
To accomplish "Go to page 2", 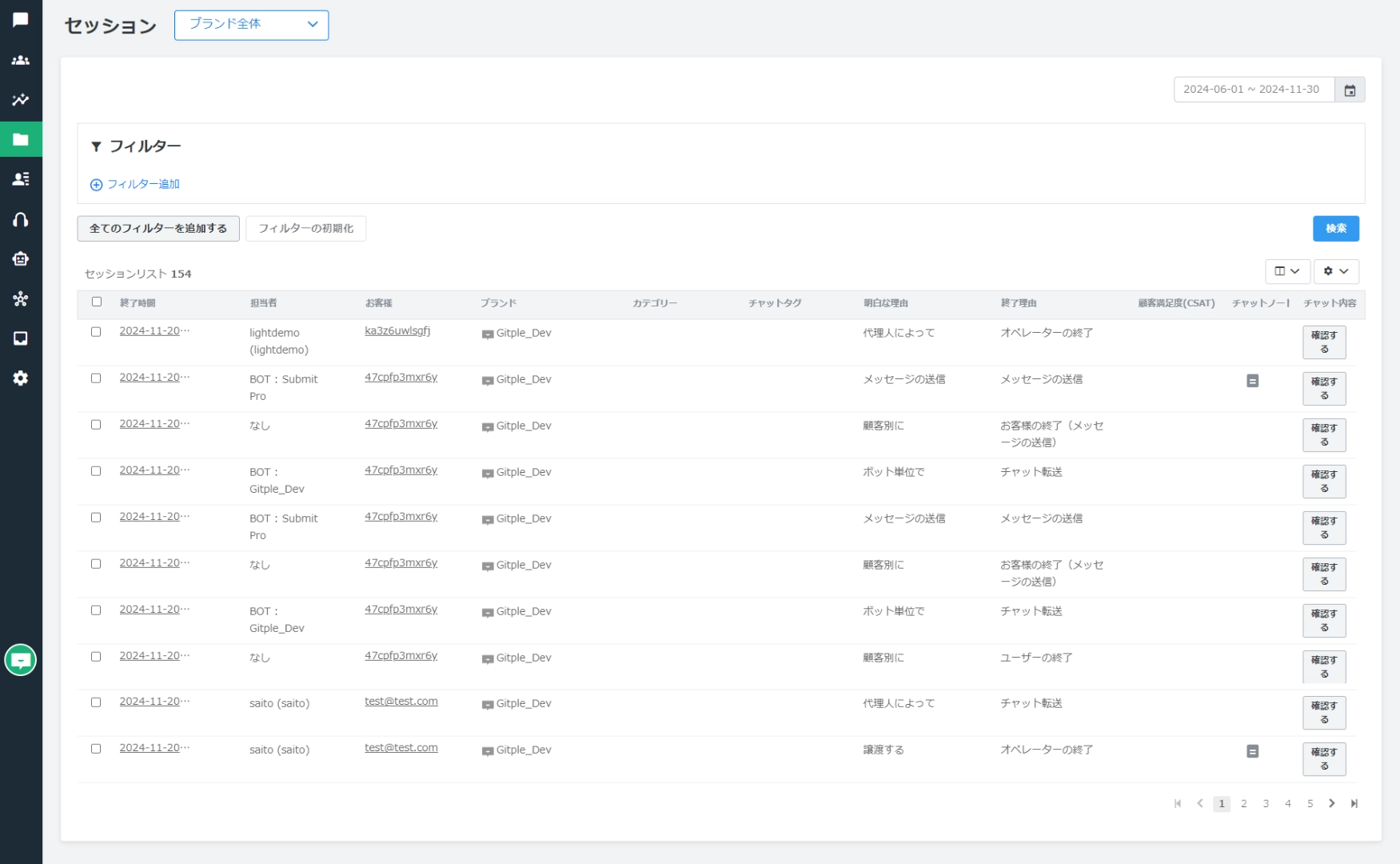I will tap(1244, 803).
